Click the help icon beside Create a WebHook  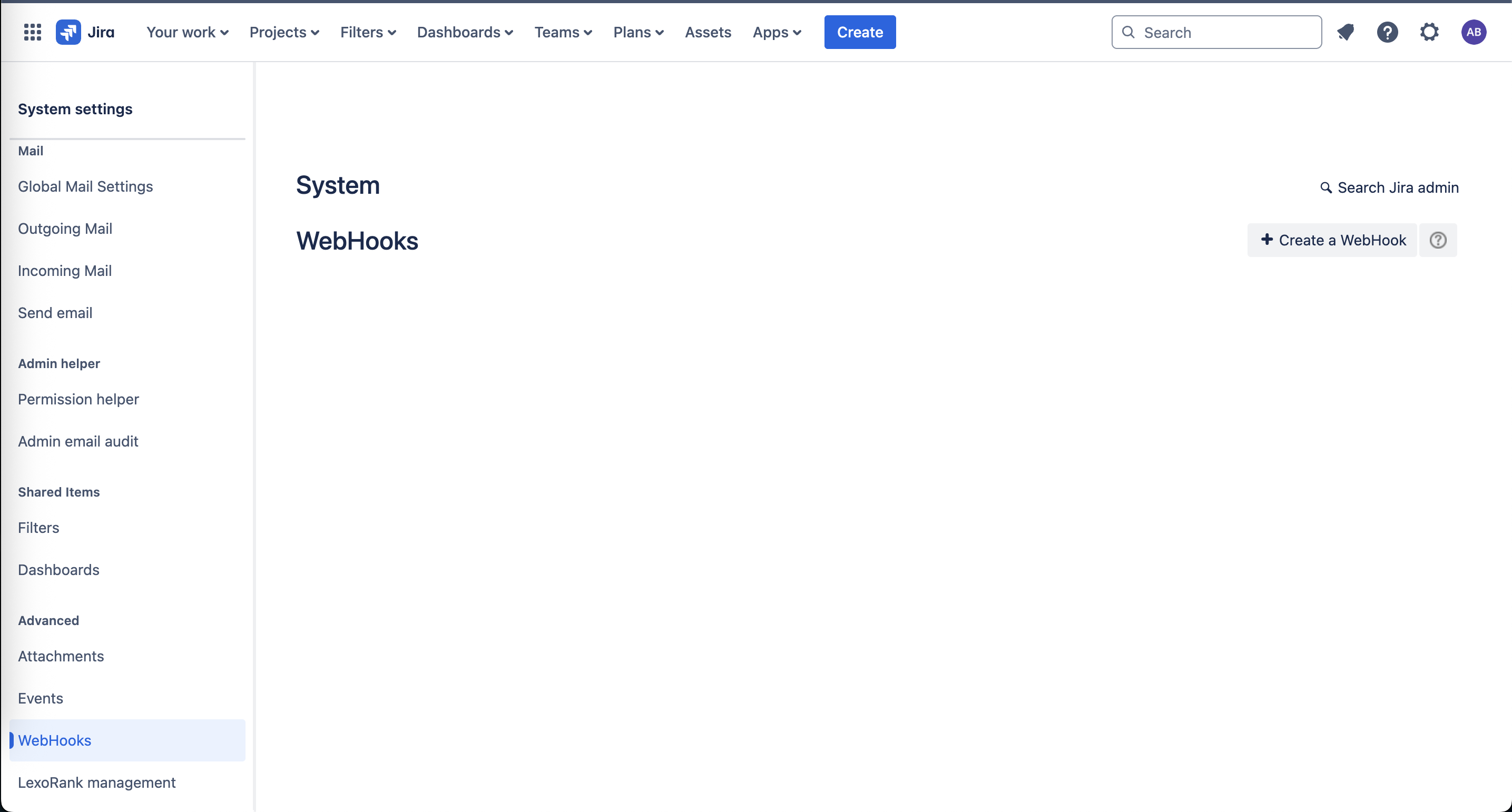coord(1438,240)
